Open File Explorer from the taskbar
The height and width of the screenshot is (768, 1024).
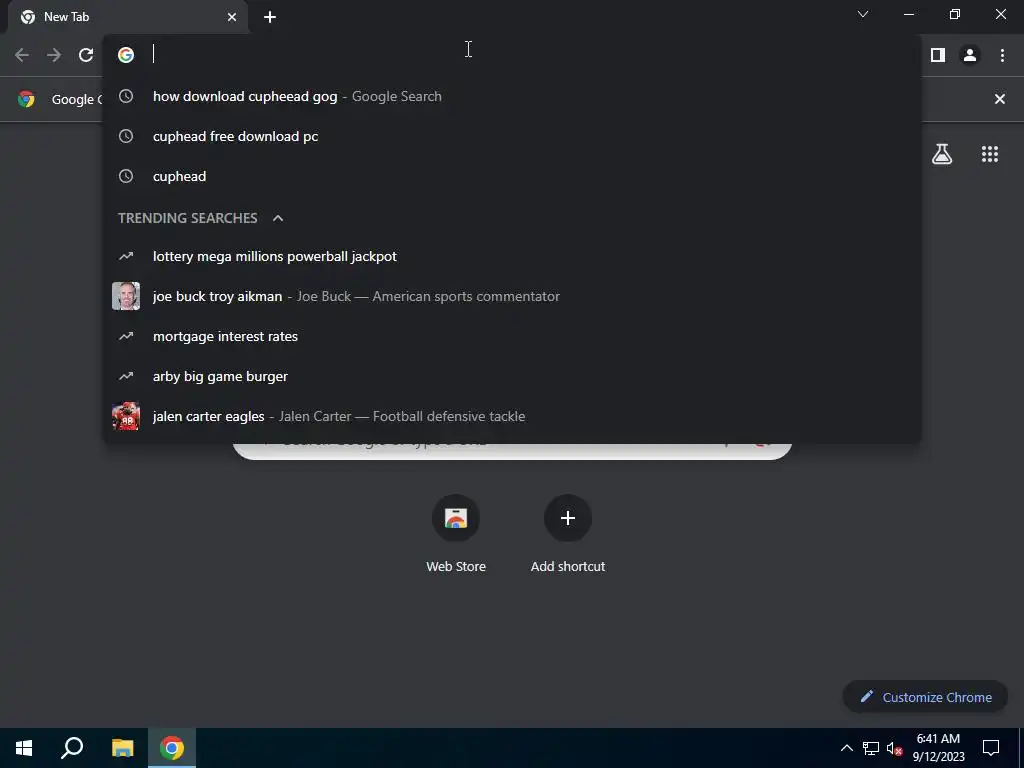click(122, 748)
